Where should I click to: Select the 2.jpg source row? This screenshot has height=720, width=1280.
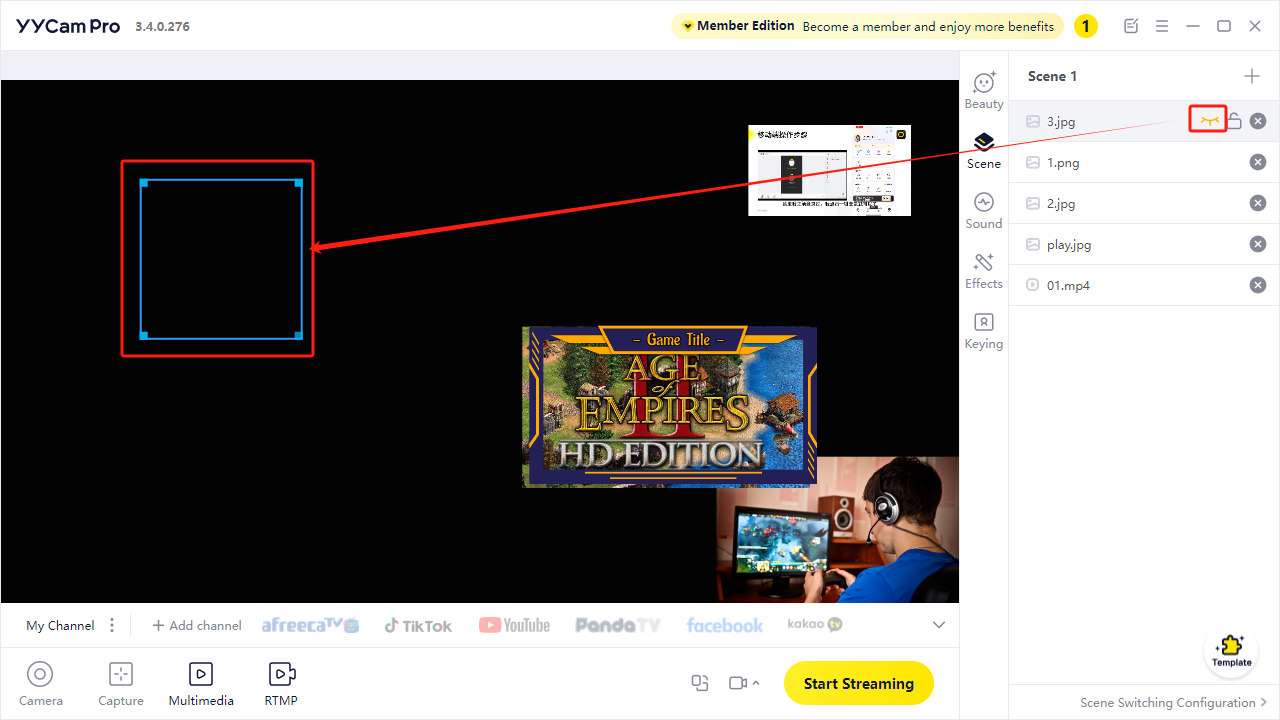tap(1144, 203)
